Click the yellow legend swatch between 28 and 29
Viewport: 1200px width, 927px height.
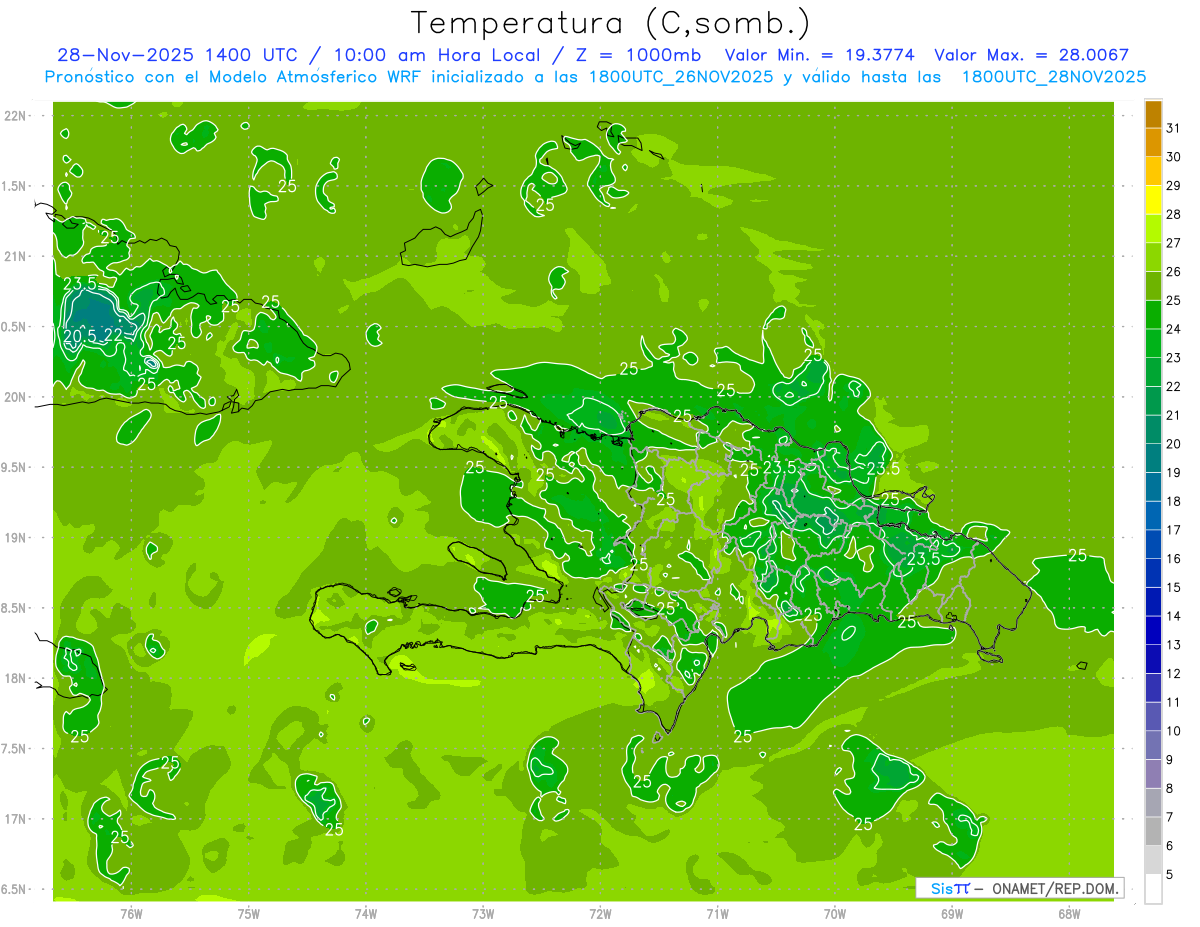tap(1153, 200)
